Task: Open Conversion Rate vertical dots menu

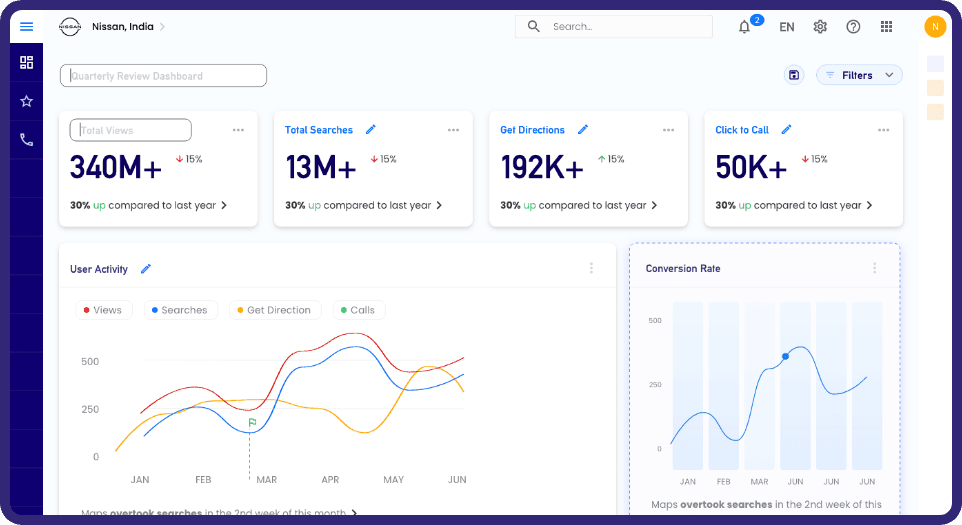Action: 875,268
